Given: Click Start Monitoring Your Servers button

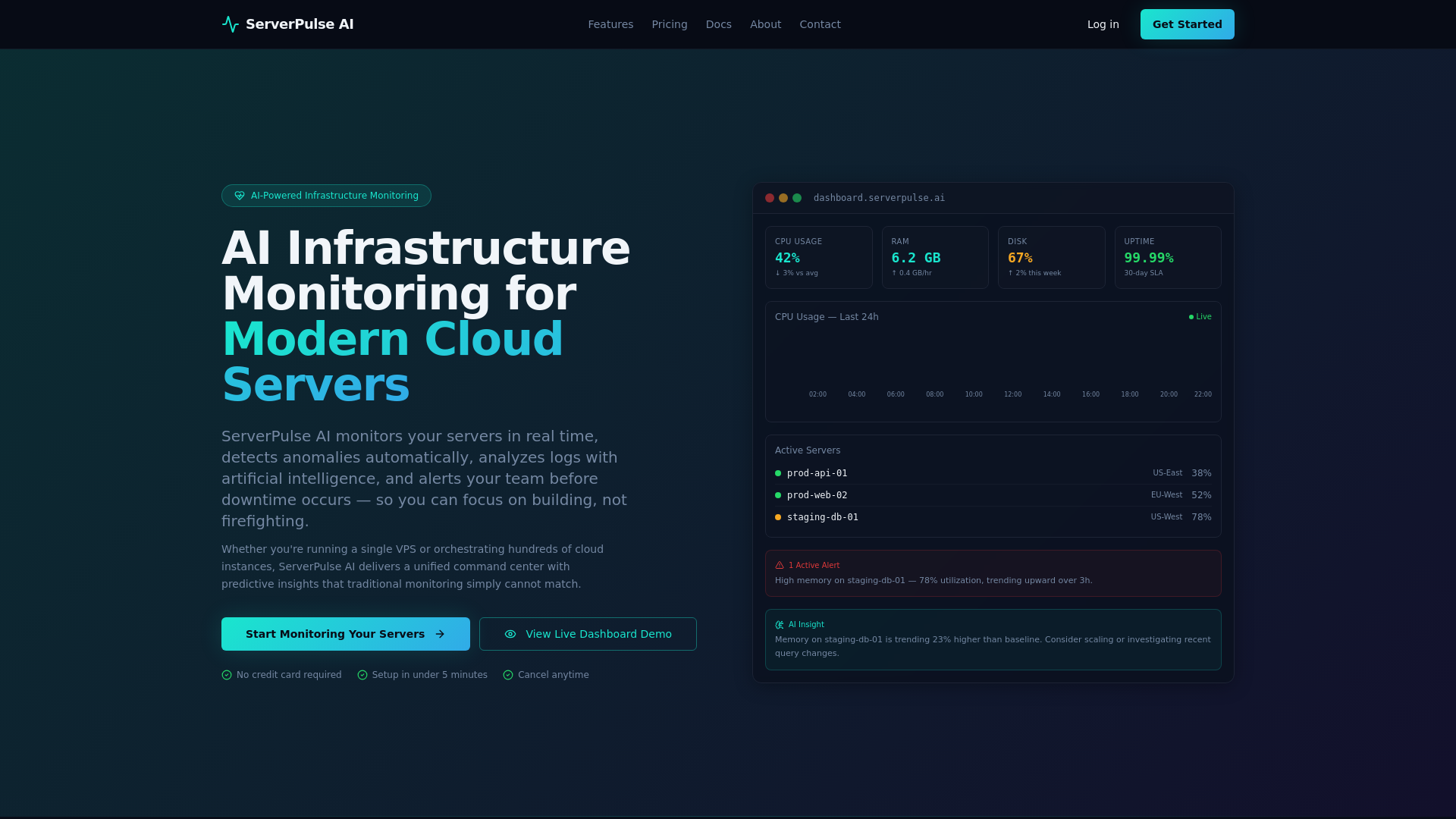Looking at the screenshot, I should click(x=346, y=634).
